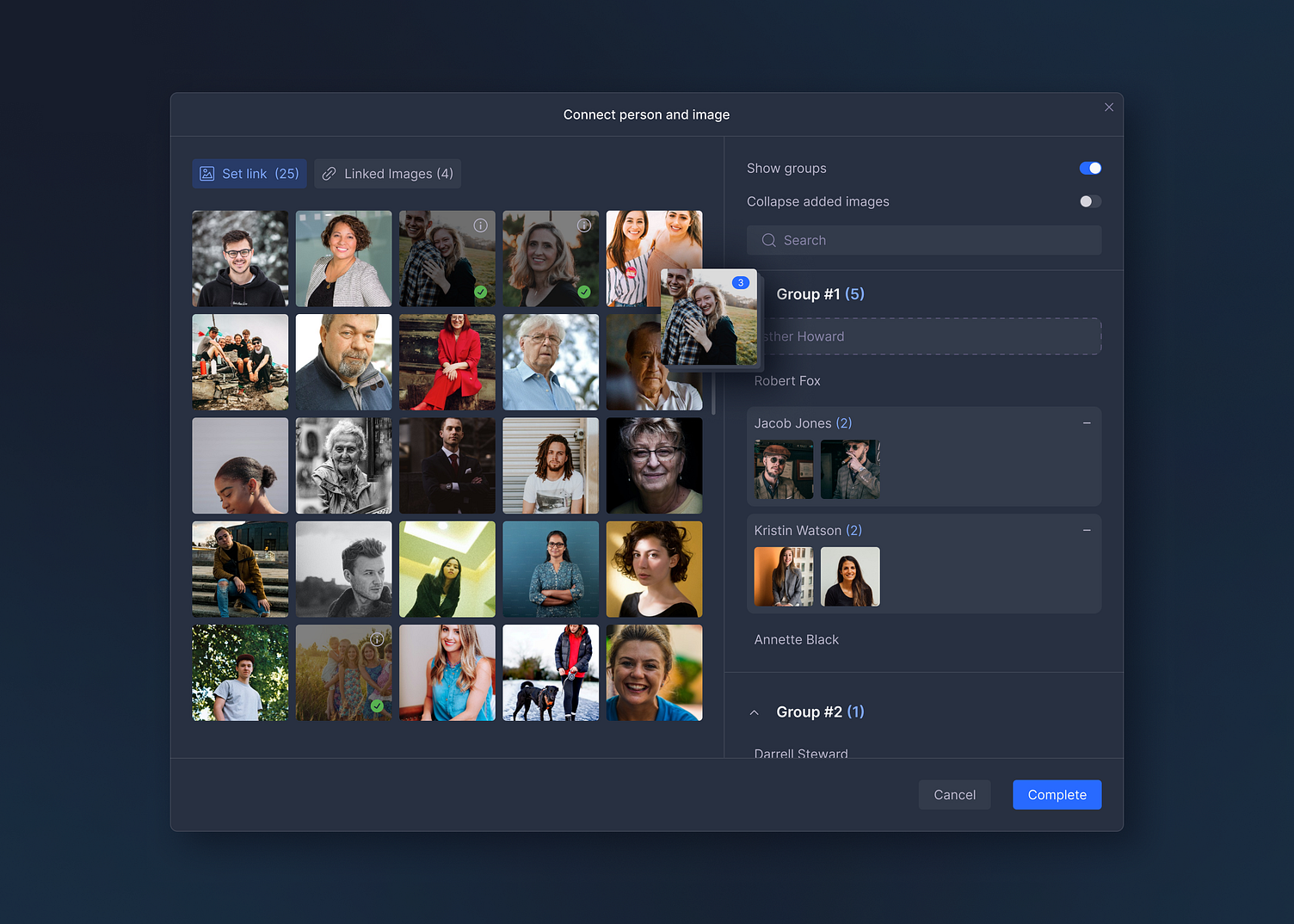Select woman under yellow ceiling lights photo
This screenshot has width=1294, height=924.
click(x=447, y=570)
